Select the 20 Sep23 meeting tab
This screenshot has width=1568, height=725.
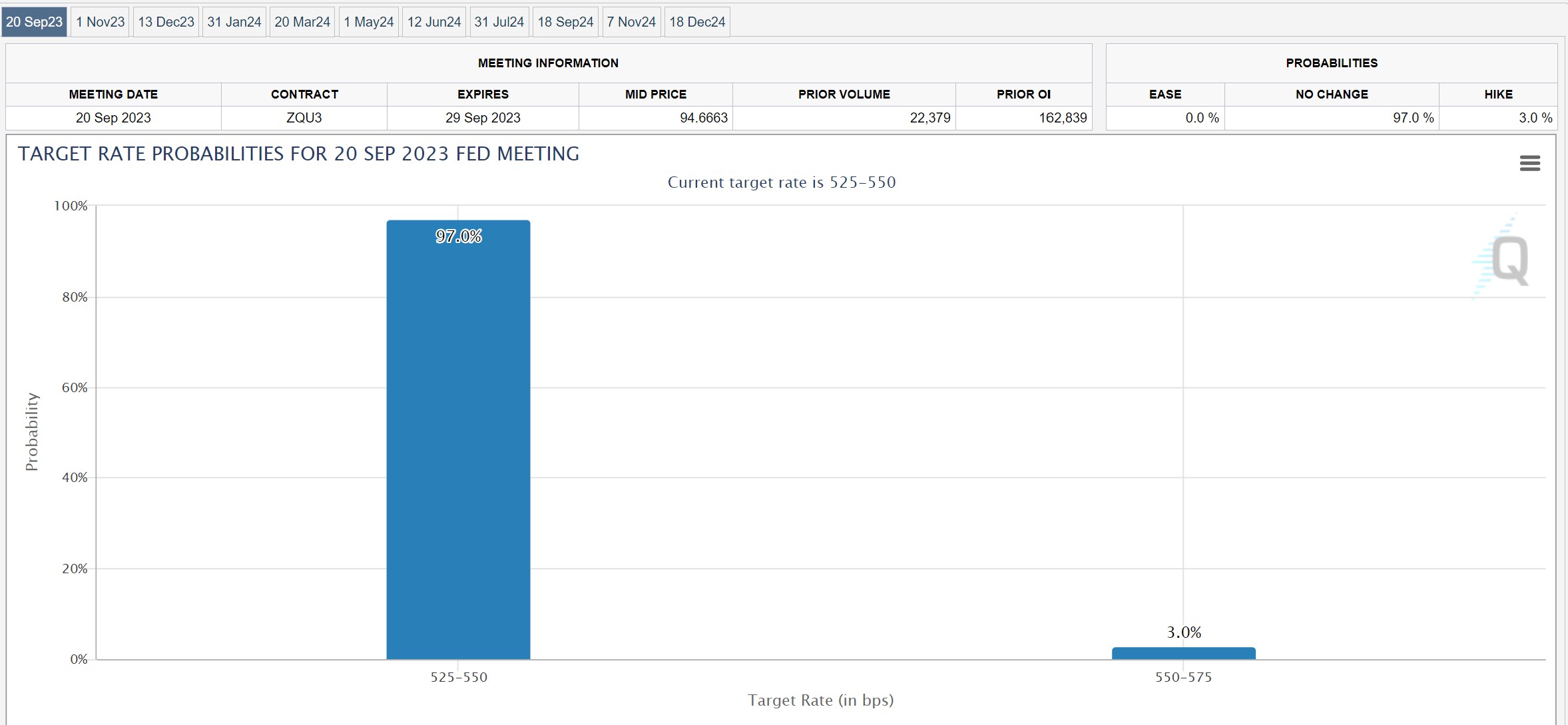[34, 22]
